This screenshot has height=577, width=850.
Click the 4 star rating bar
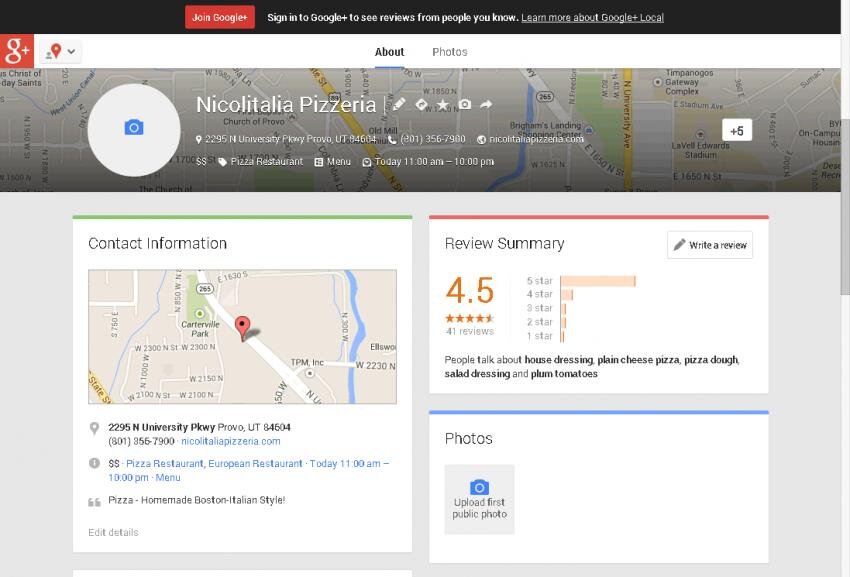[x=566, y=294]
